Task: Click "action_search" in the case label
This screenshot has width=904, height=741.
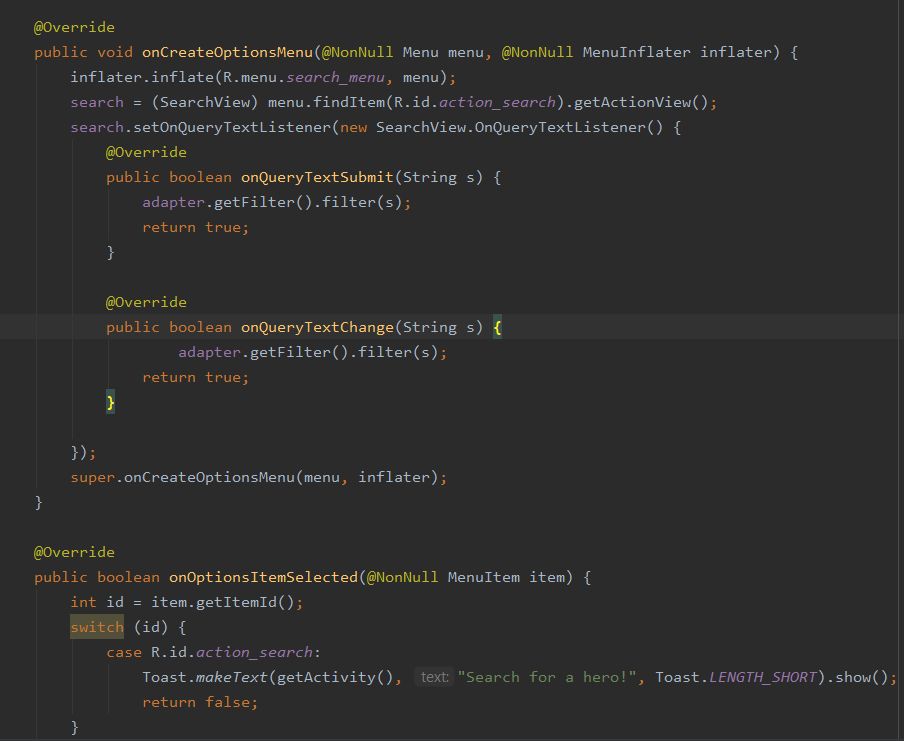Action: [x=254, y=652]
